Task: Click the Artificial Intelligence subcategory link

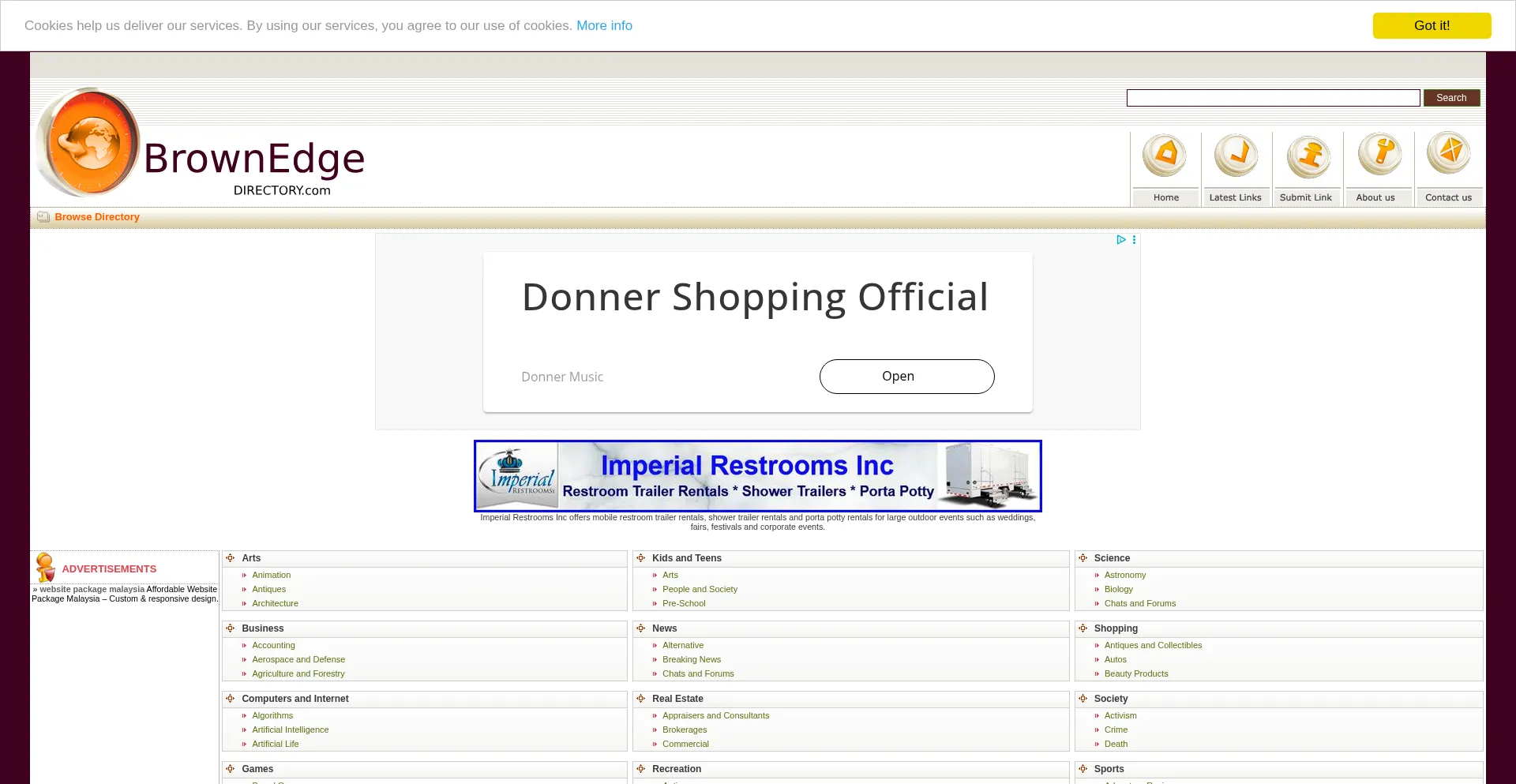Action: coord(290,730)
